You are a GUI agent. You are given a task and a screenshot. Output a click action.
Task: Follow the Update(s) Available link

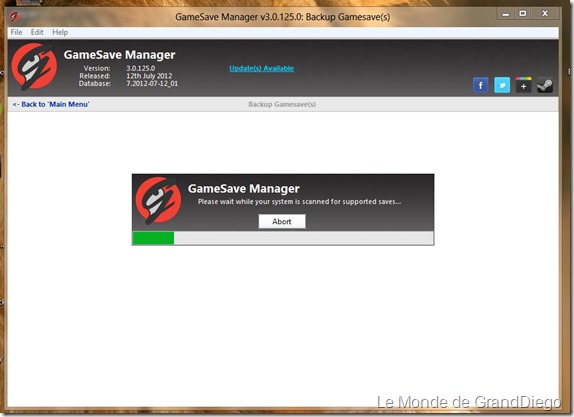point(261,68)
